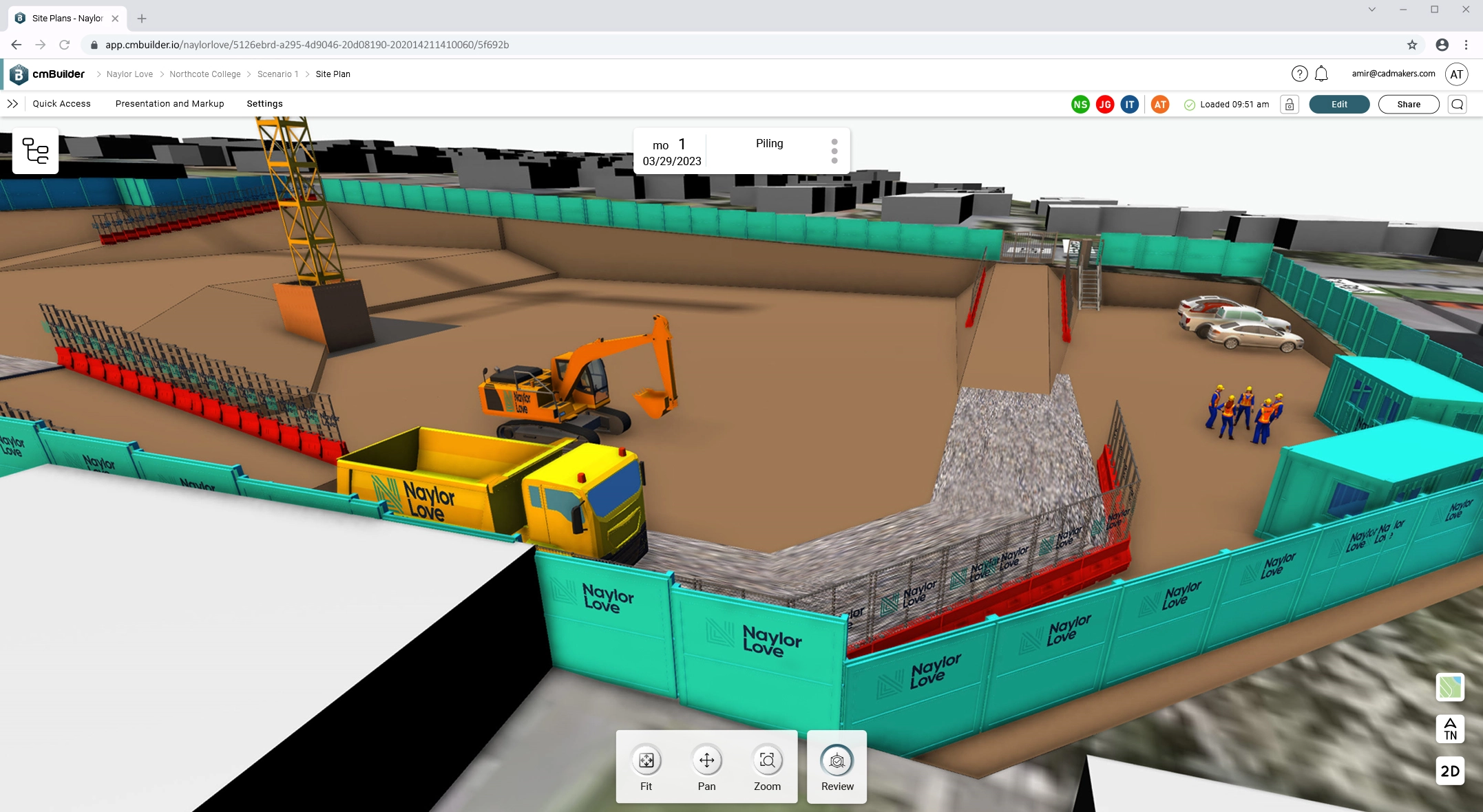
Task: Click the lock icon near Edit
Action: click(1290, 104)
